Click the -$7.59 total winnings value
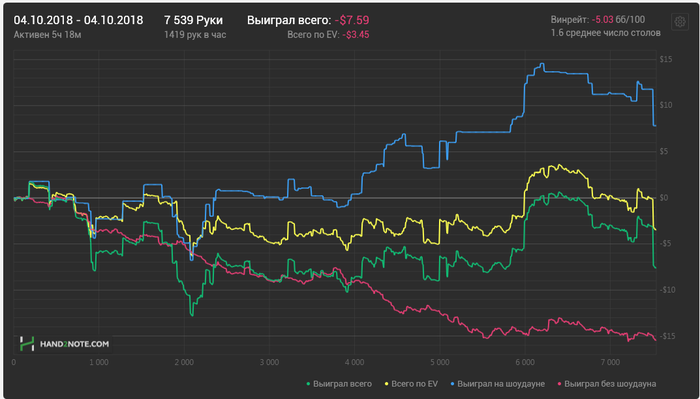 tap(352, 20)
